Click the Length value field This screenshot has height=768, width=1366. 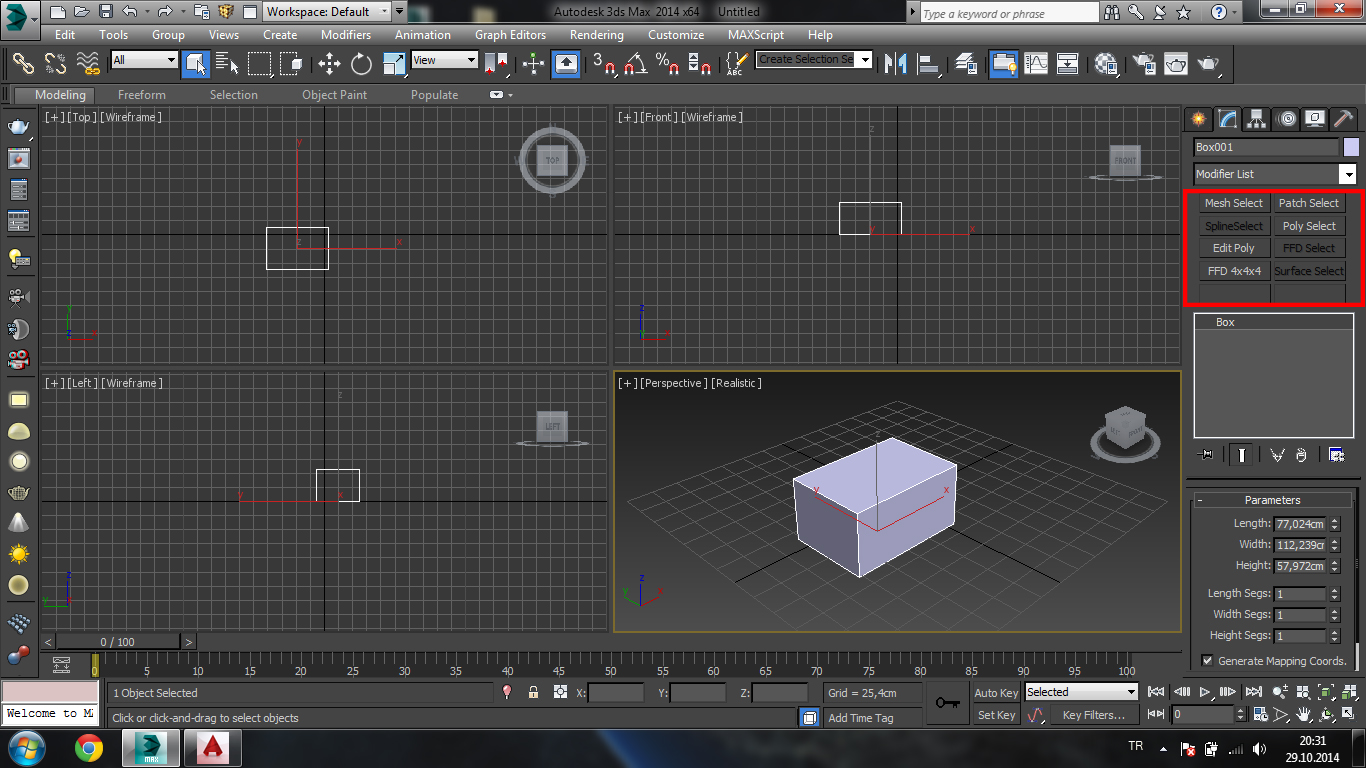[1299, 524]
